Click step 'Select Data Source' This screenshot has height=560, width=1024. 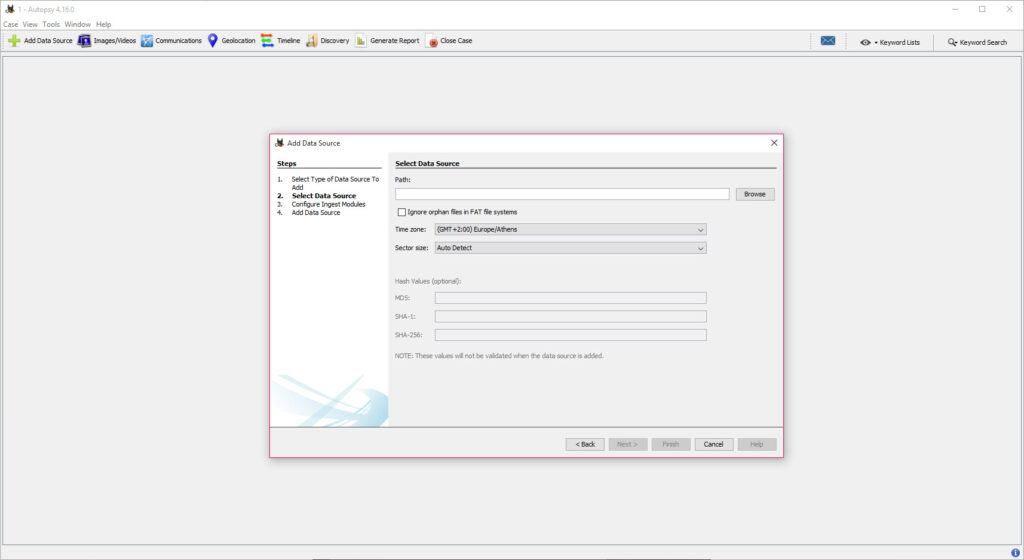[324, 196]
